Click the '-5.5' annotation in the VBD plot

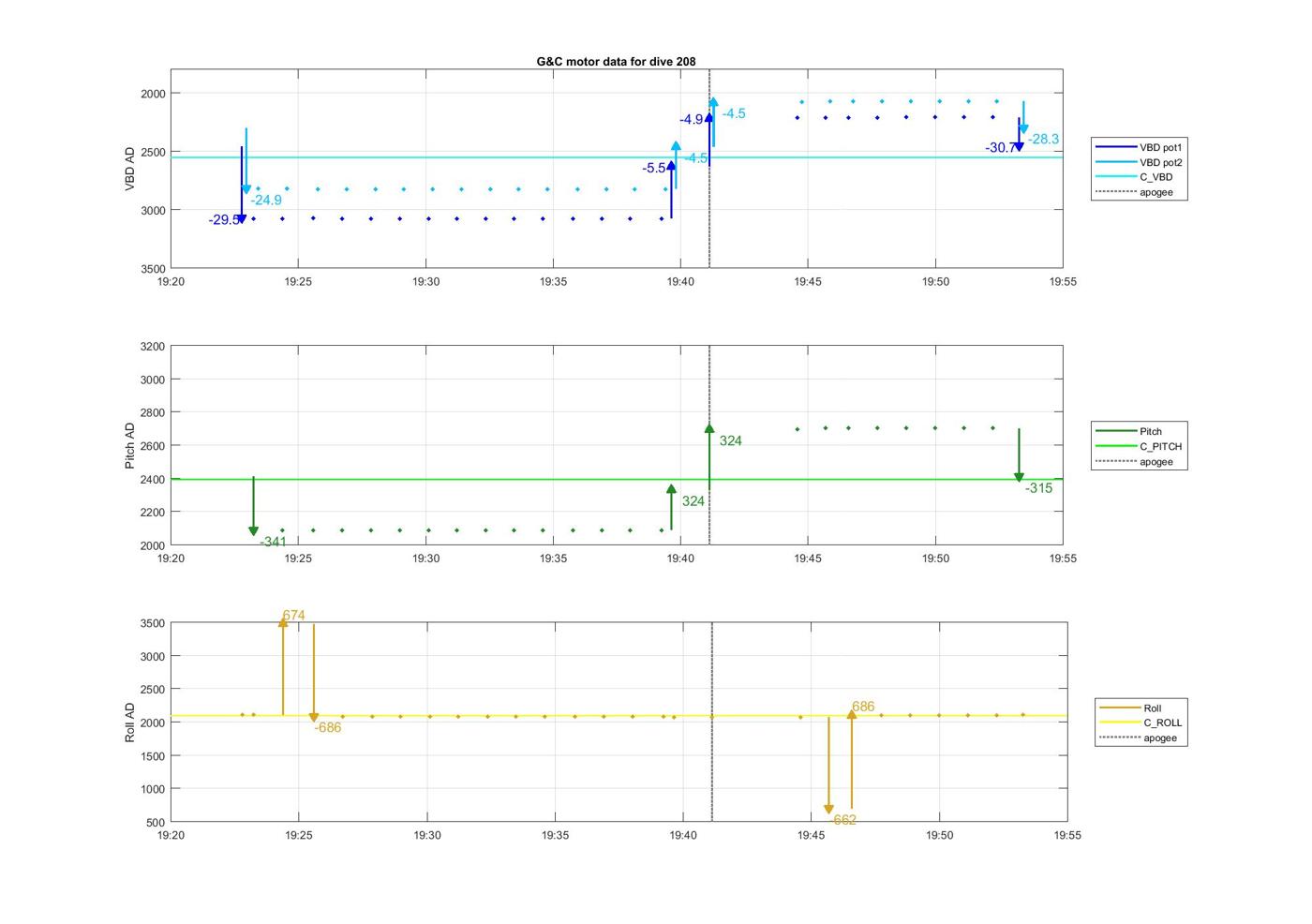tap(654, 168)
